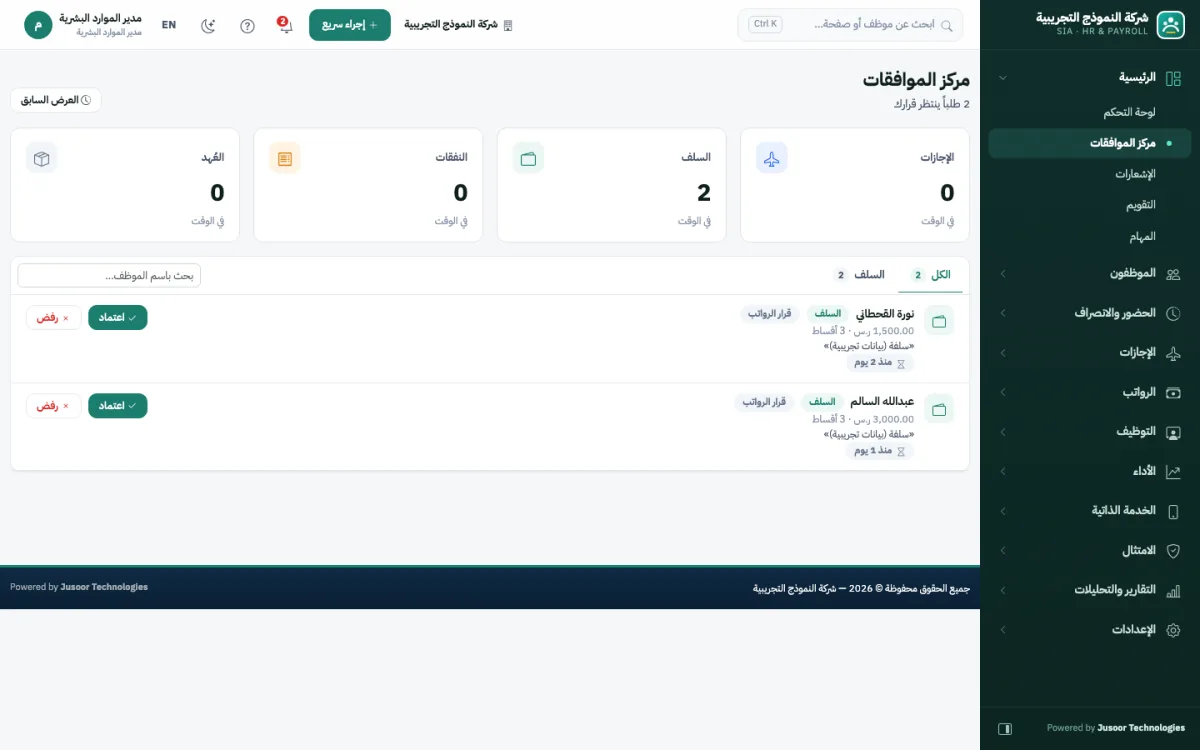Approve عبدالله السالم's advance request
The height and width of the screenshot is (750, 1200).
(x=118, y=405)
